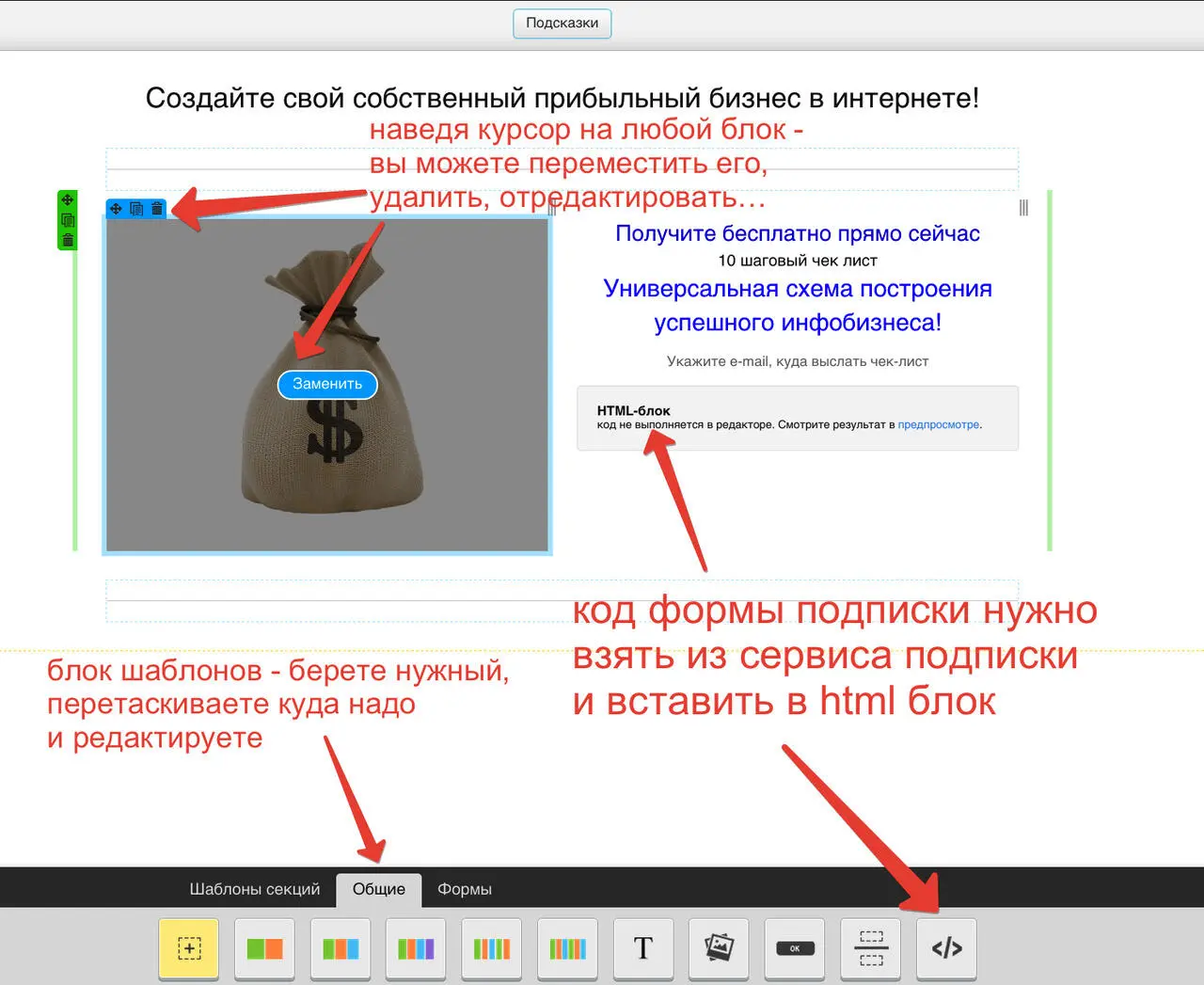
Task: Click the column handle at right edge
Action: [x=1023, y=208]
